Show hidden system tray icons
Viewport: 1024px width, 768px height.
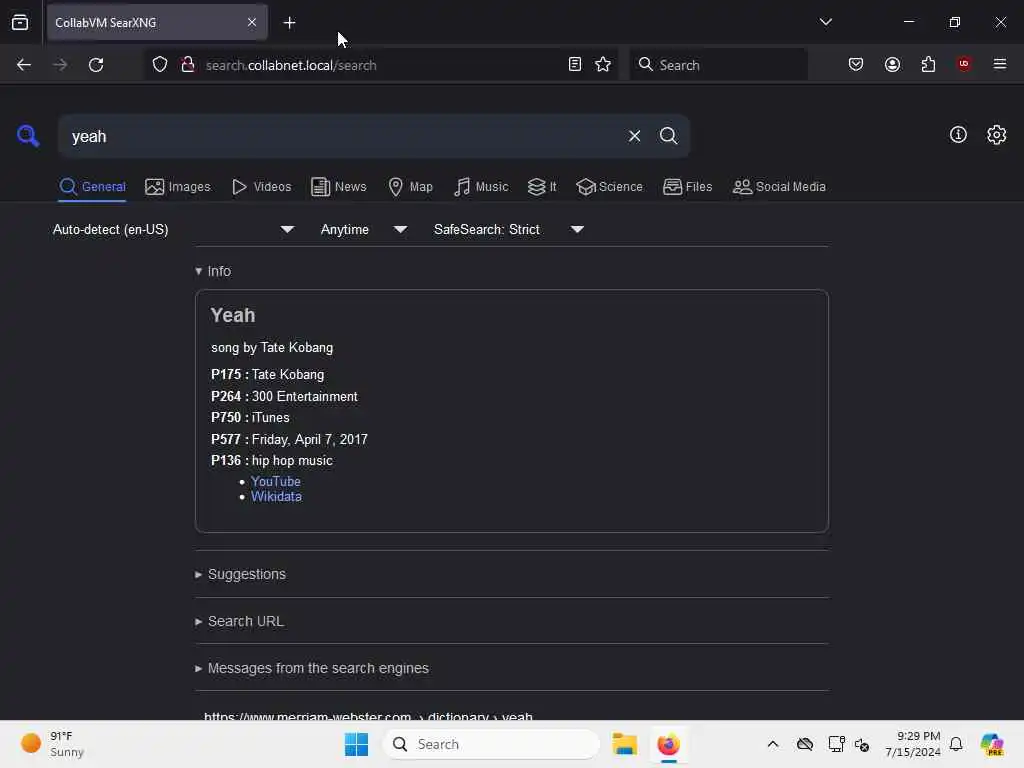pos(773,744)
